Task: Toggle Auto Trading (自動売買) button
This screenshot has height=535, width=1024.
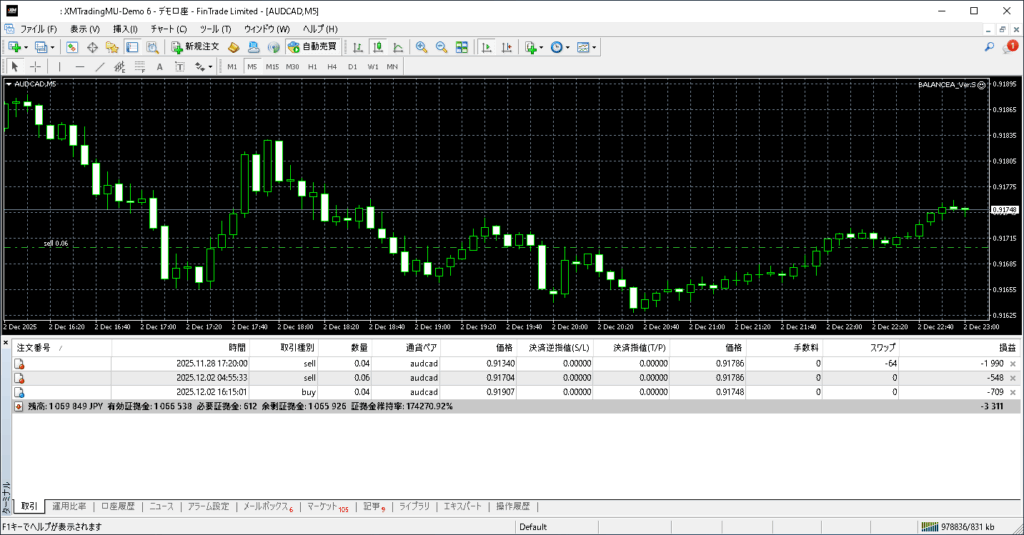Action: tap(312, 47)
